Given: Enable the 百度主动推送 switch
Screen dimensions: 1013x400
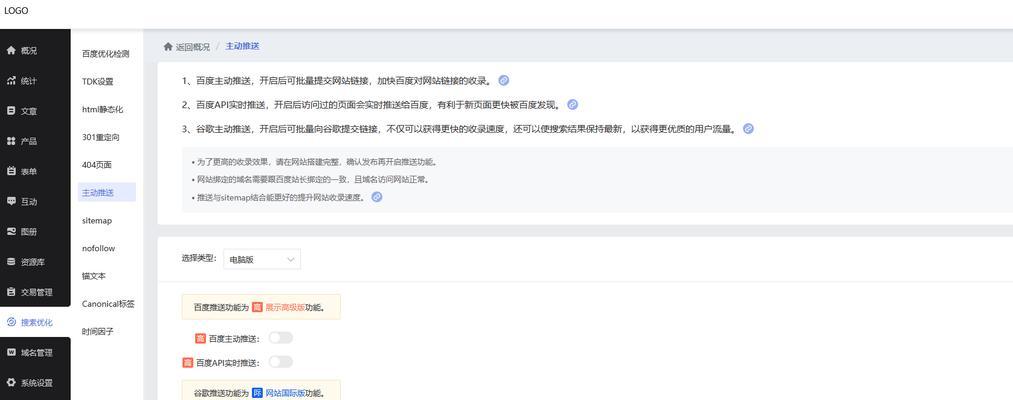Looking at the screenshot, I should click(x=281, y=338).
